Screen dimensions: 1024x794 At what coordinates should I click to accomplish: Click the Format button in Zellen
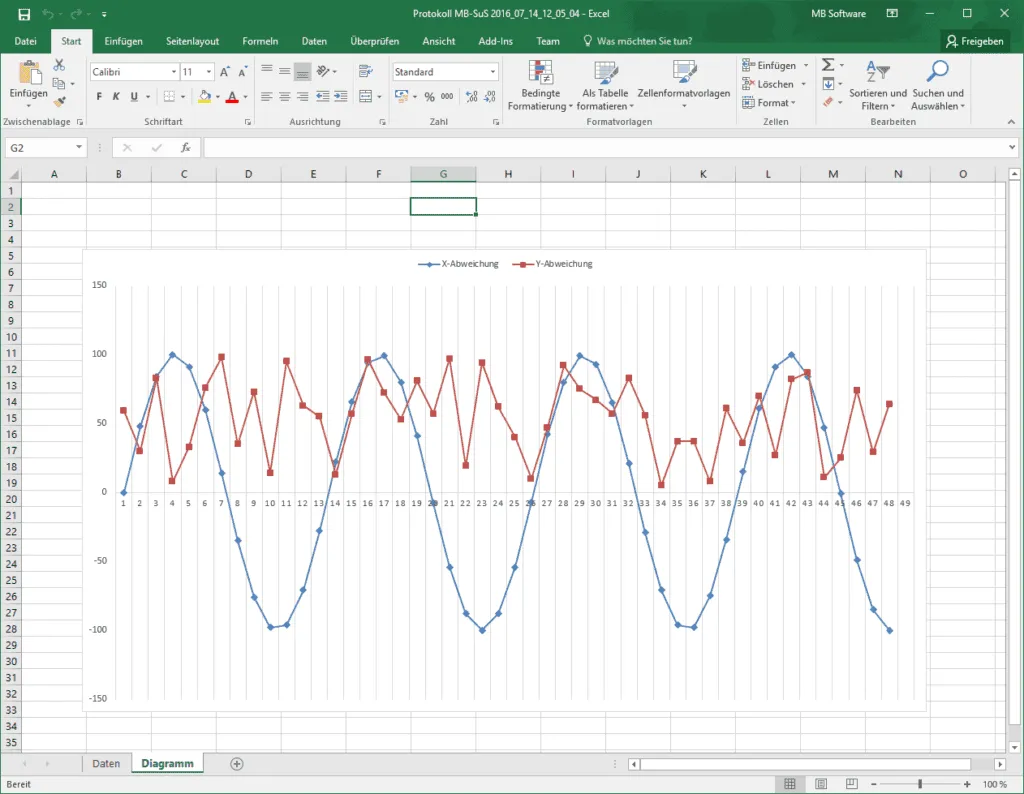(x=769, y=103)
